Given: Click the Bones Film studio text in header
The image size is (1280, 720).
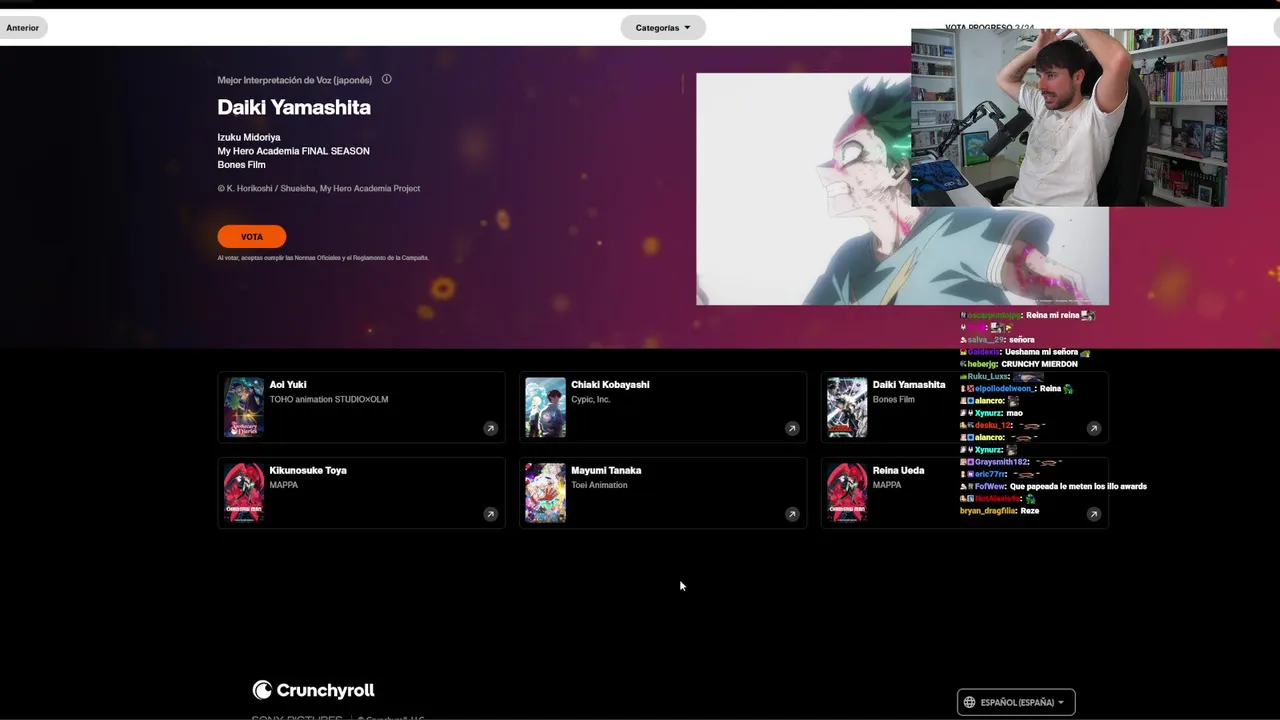Looking at the screenshot, I should coord(241,165).
